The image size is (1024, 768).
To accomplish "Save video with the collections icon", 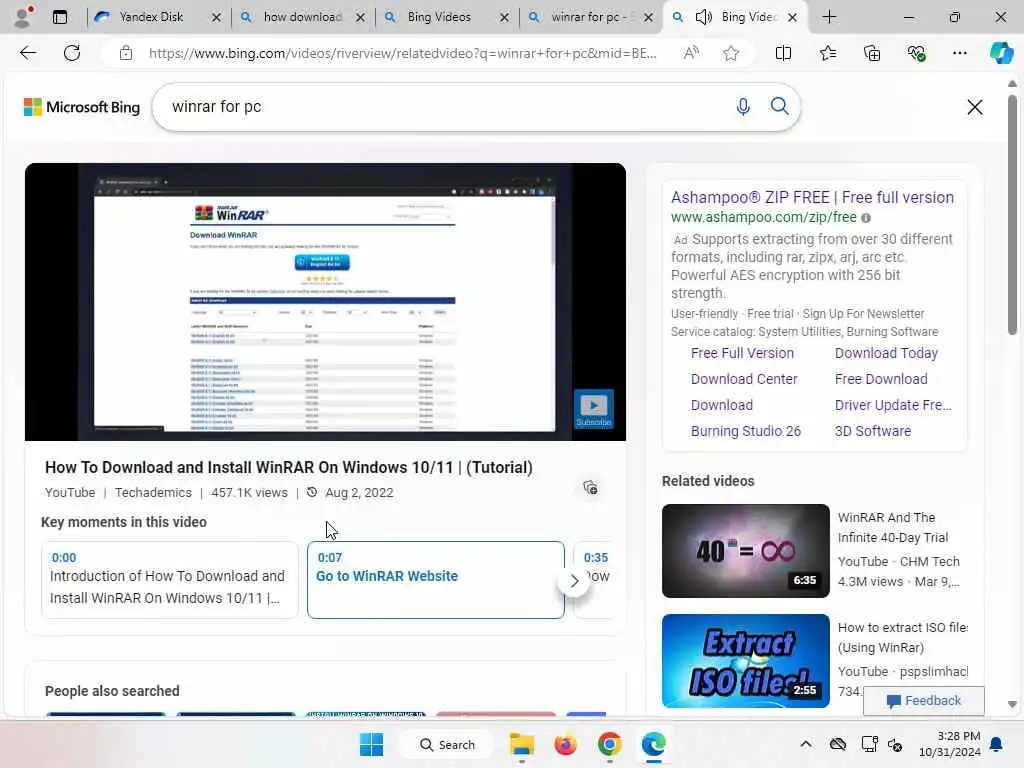I will point(590,487).
